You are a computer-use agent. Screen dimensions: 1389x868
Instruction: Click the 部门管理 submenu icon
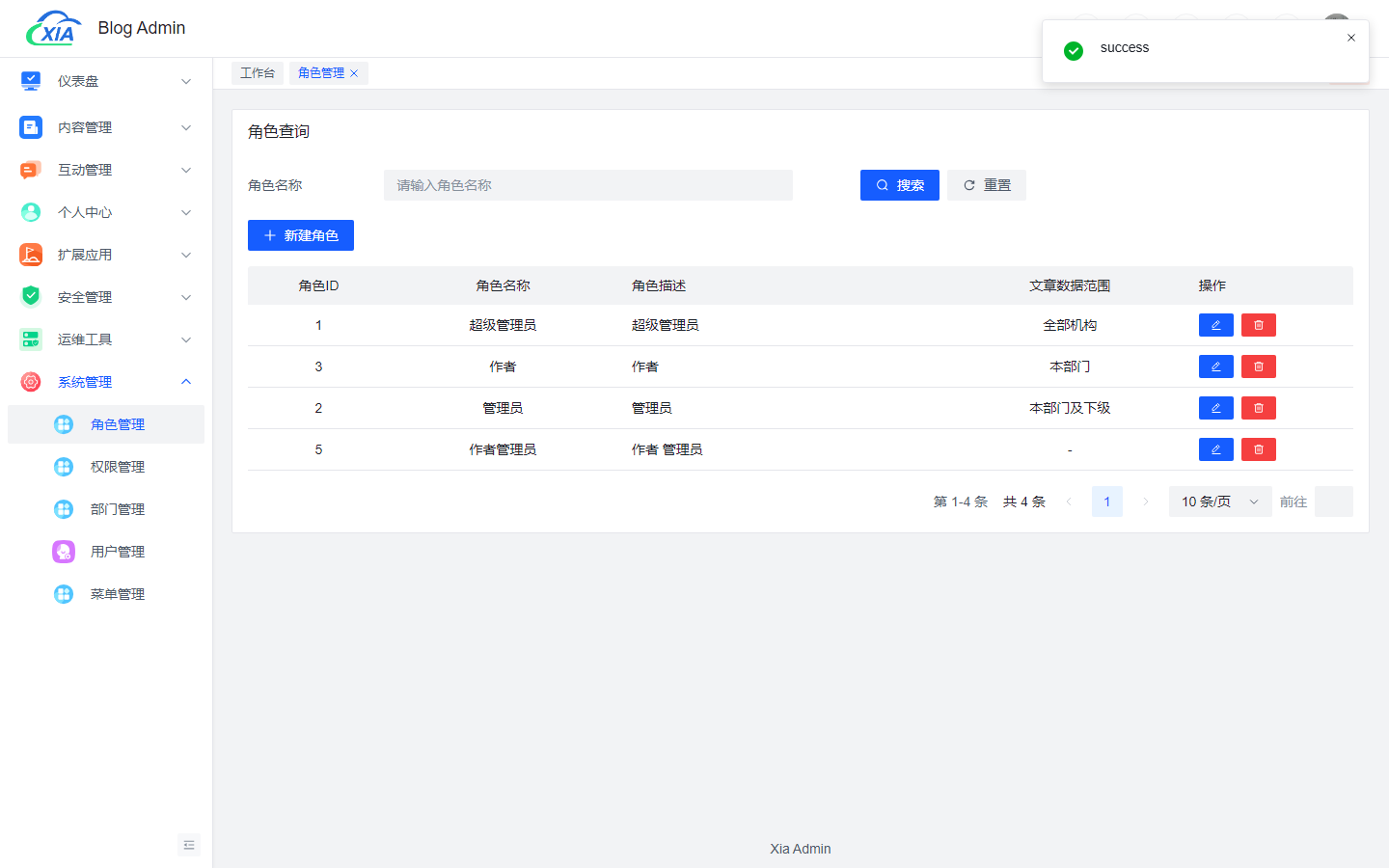[x=64, y=509]
